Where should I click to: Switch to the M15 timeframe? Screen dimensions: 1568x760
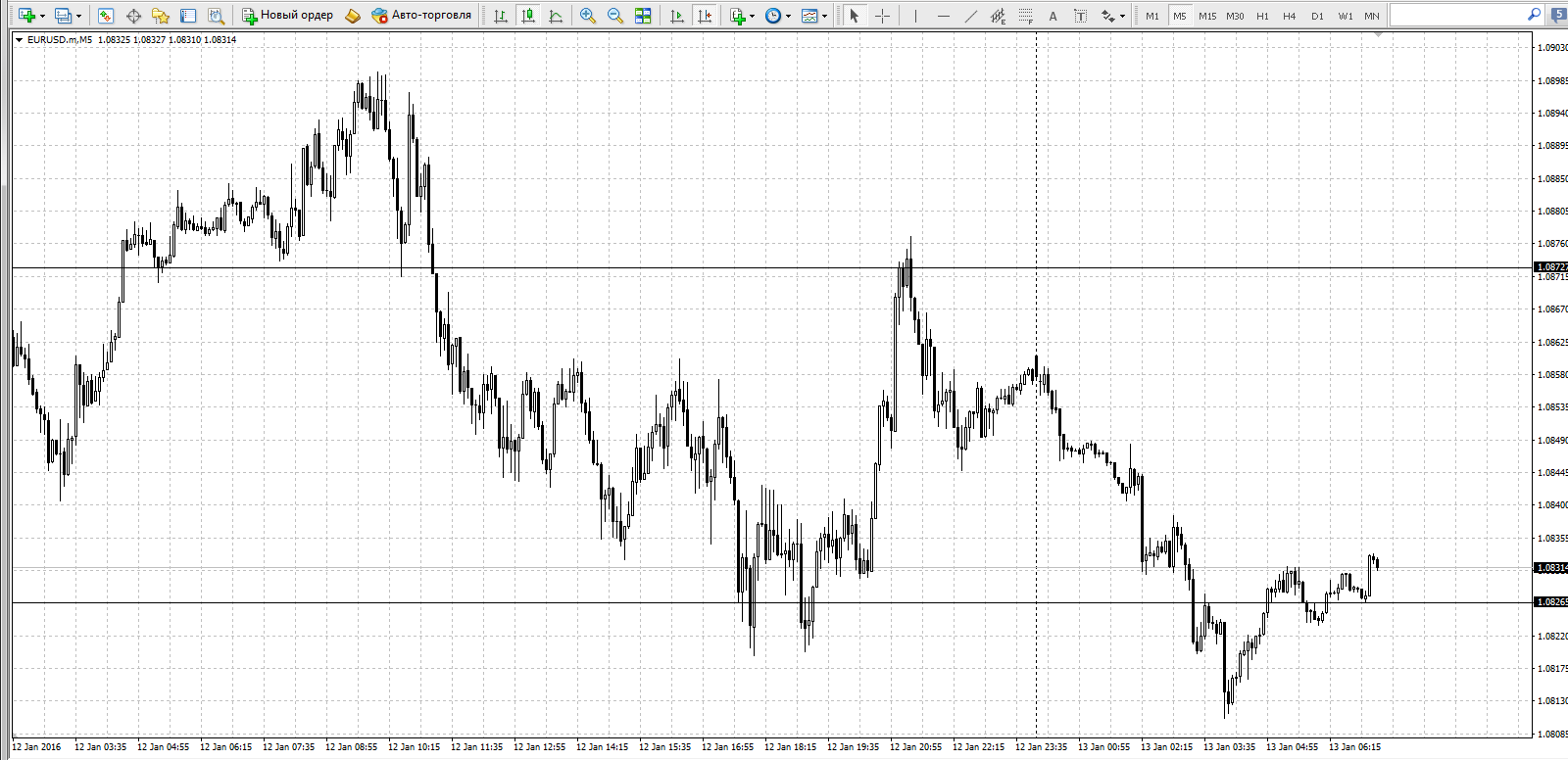coord(1207,16)
